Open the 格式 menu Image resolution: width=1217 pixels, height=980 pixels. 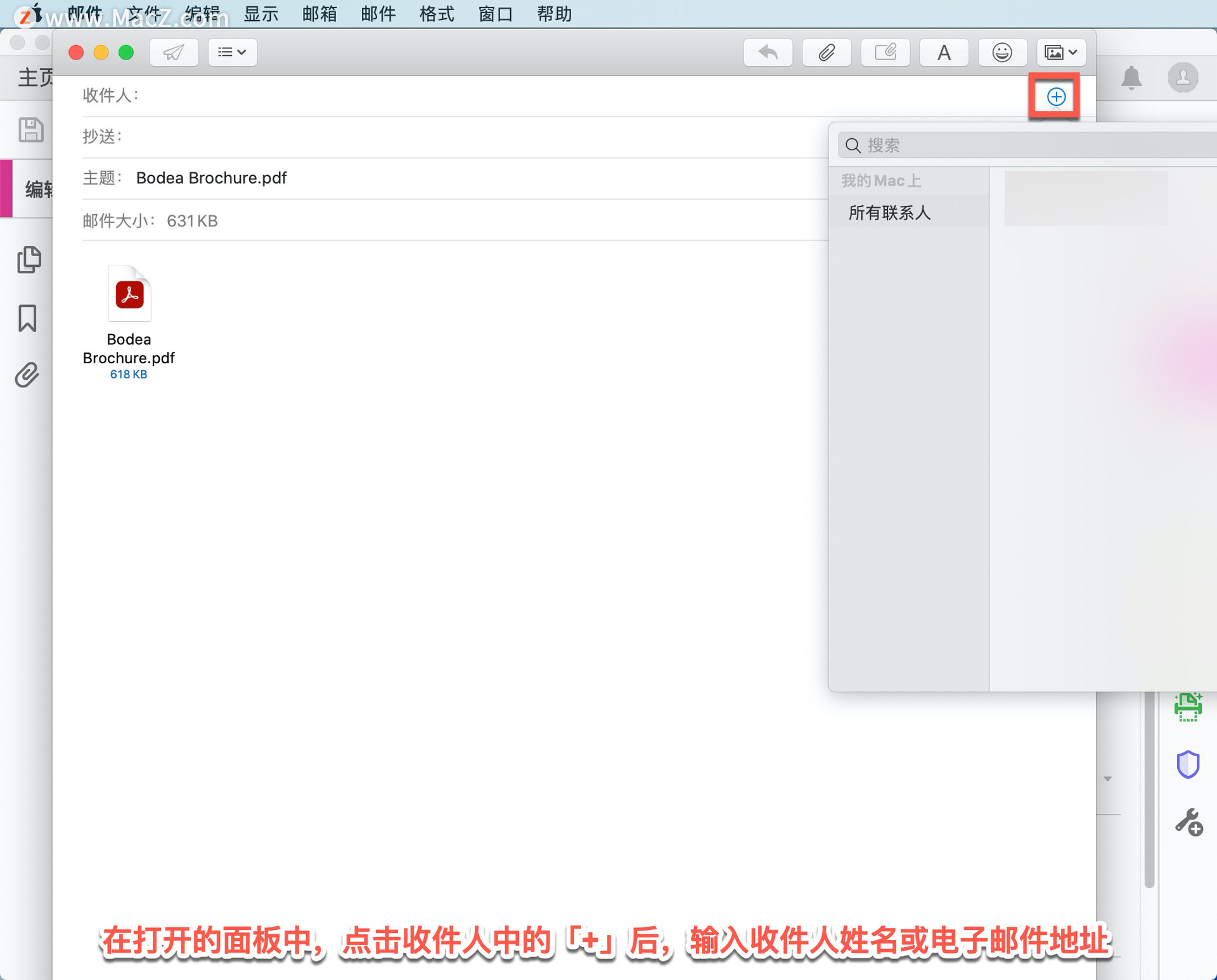tap(437, 14)
